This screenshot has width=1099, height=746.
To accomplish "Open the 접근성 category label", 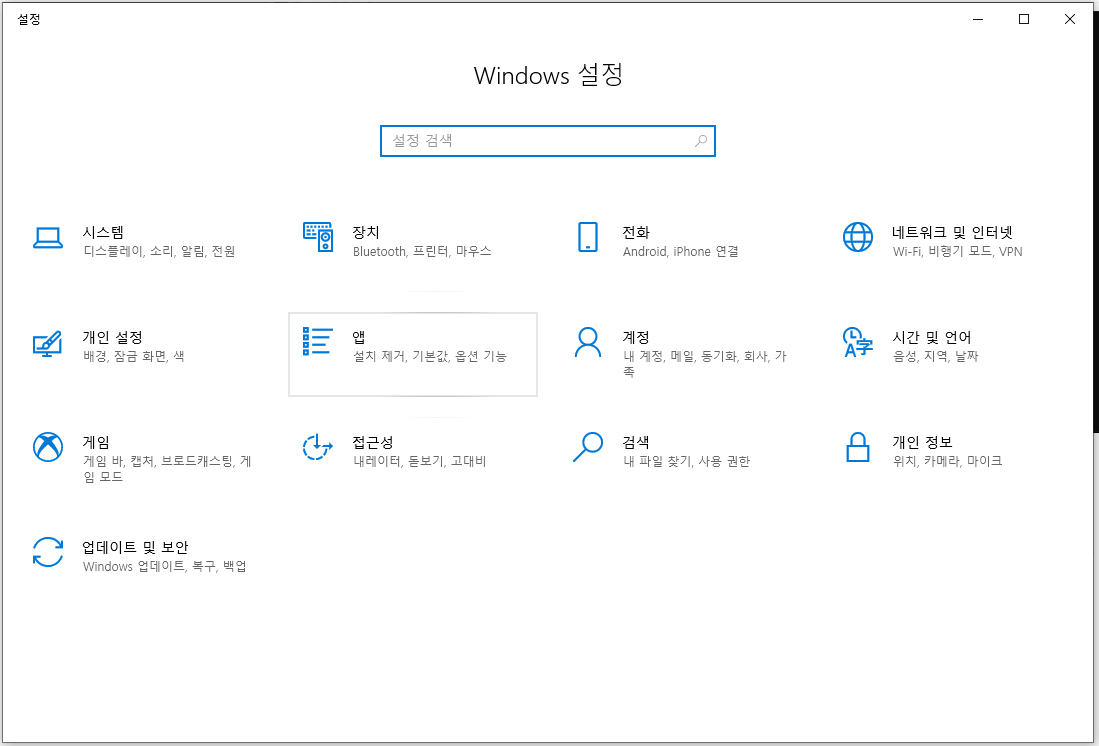I will [373, 442].
